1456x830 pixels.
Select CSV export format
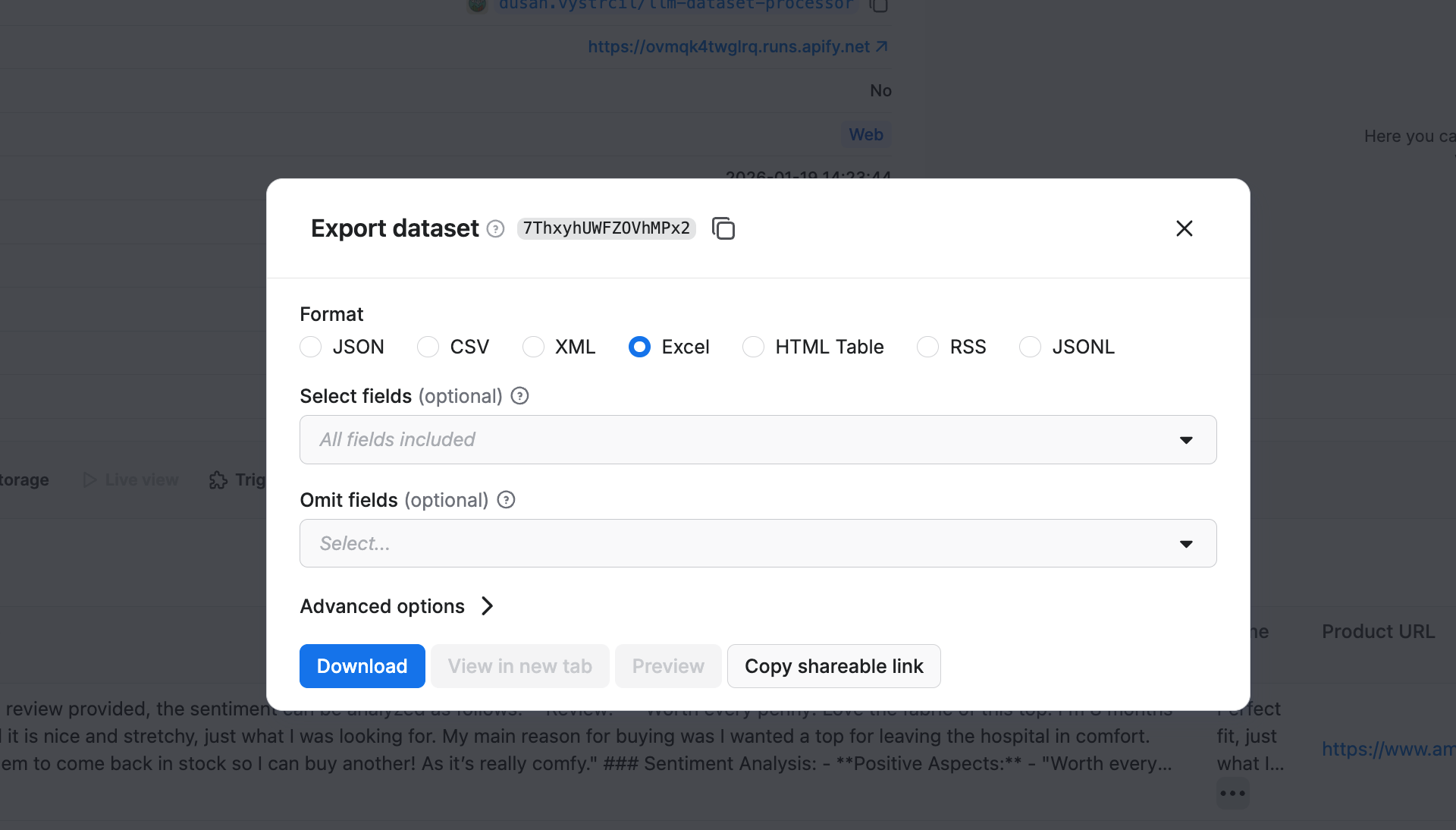point(428,347)
